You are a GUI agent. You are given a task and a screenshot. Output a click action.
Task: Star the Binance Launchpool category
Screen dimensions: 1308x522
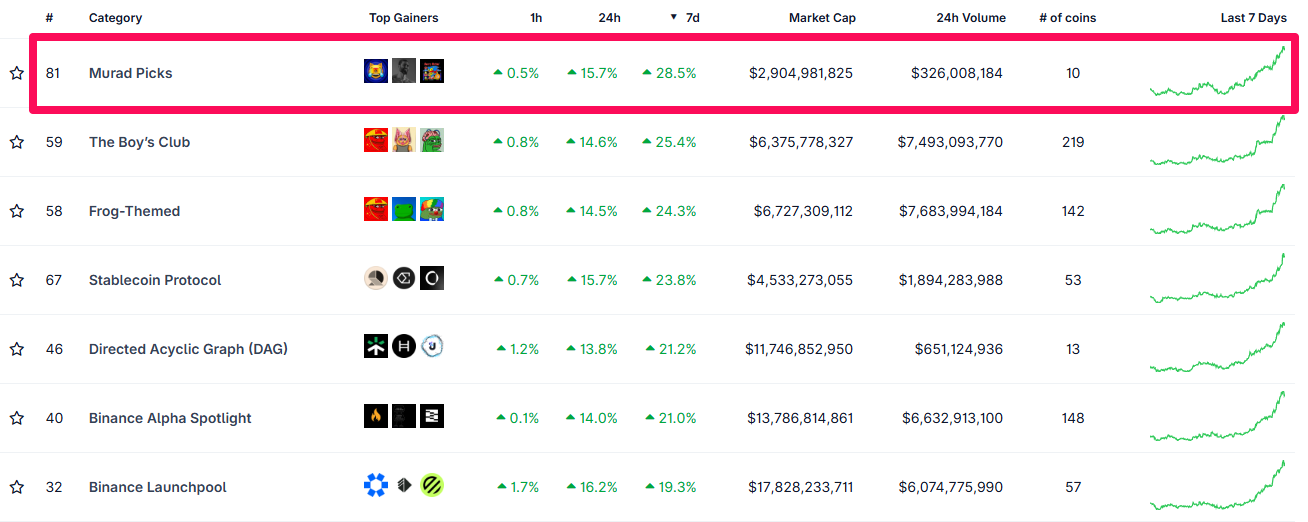pos(17,487)
